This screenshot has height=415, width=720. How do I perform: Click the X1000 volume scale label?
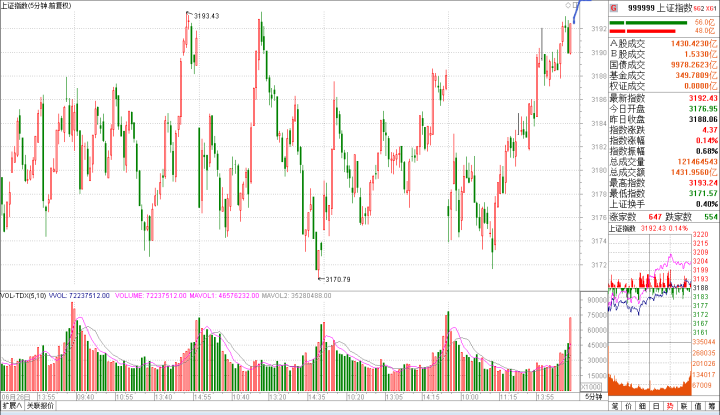pyautogui.click(x=591, y=387)
